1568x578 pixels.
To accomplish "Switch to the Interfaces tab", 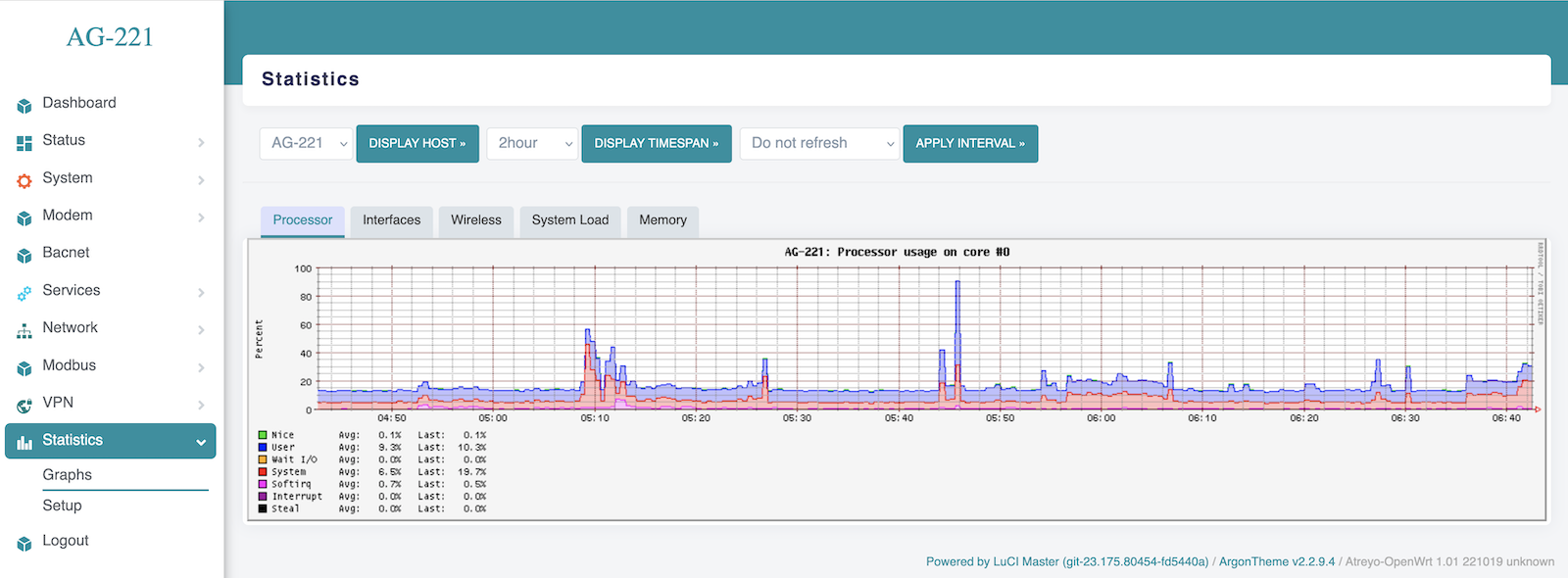I will click(391, 220).
